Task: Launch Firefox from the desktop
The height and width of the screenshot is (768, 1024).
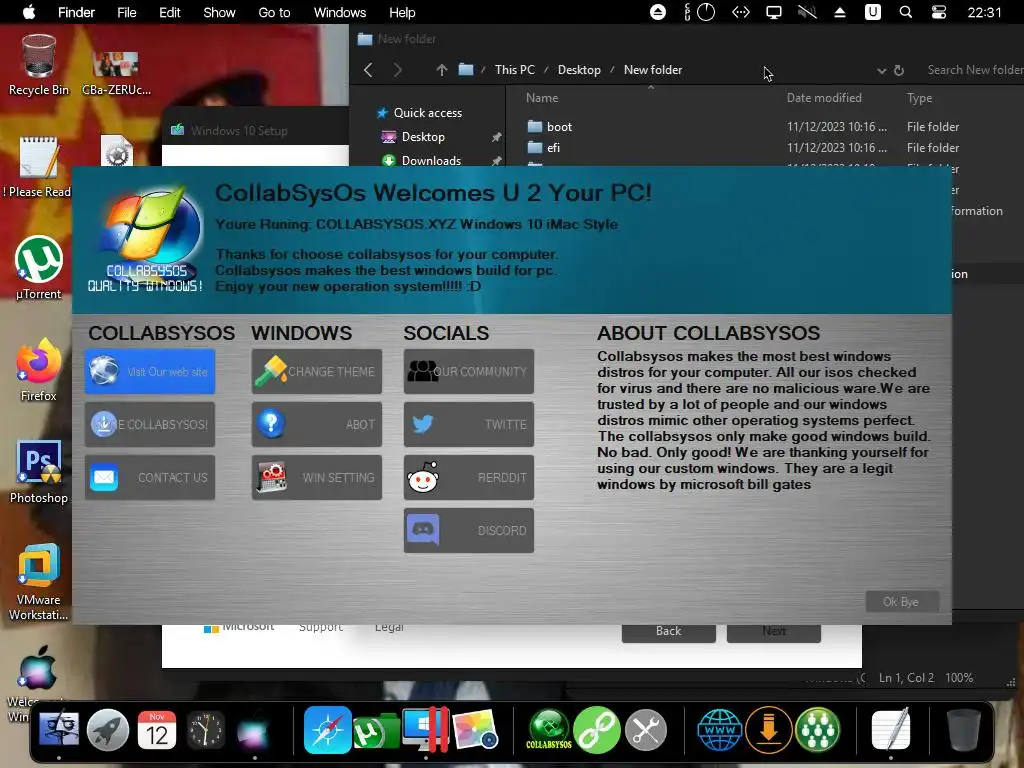Action: point(39,370)
